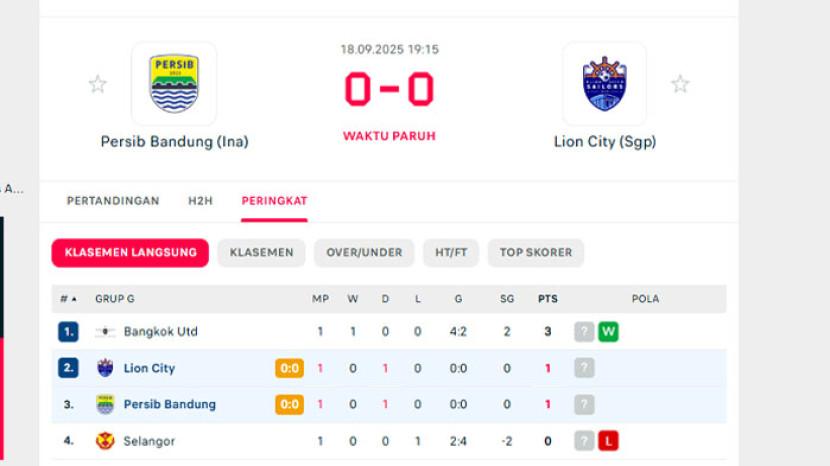Switch to the H2H tab

coord(200,201)
